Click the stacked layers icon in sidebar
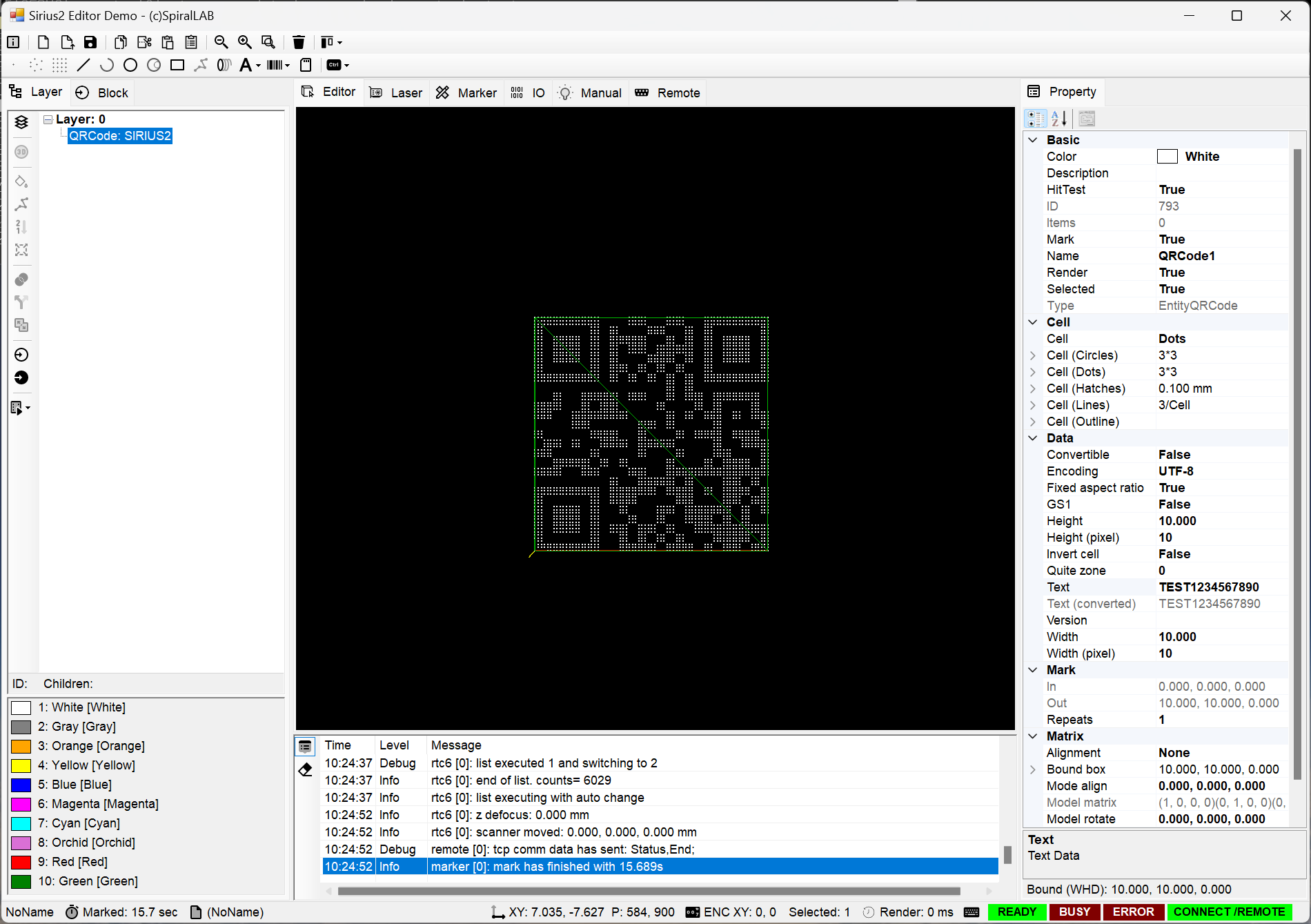The width and height of the screenshot is (1311, 924). 21,122
